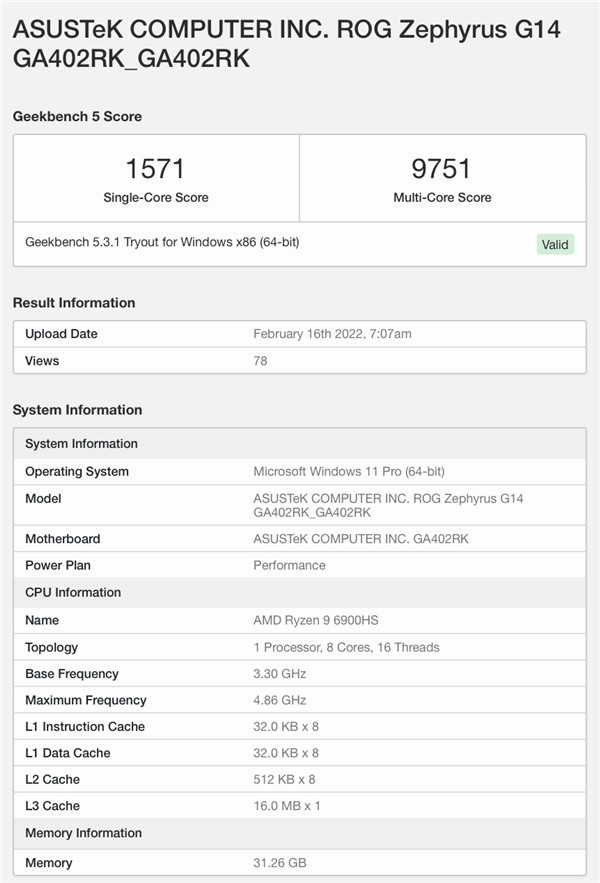Click the CPU Information table header
This screenshot has height=883, width=600.
point(73,592)
